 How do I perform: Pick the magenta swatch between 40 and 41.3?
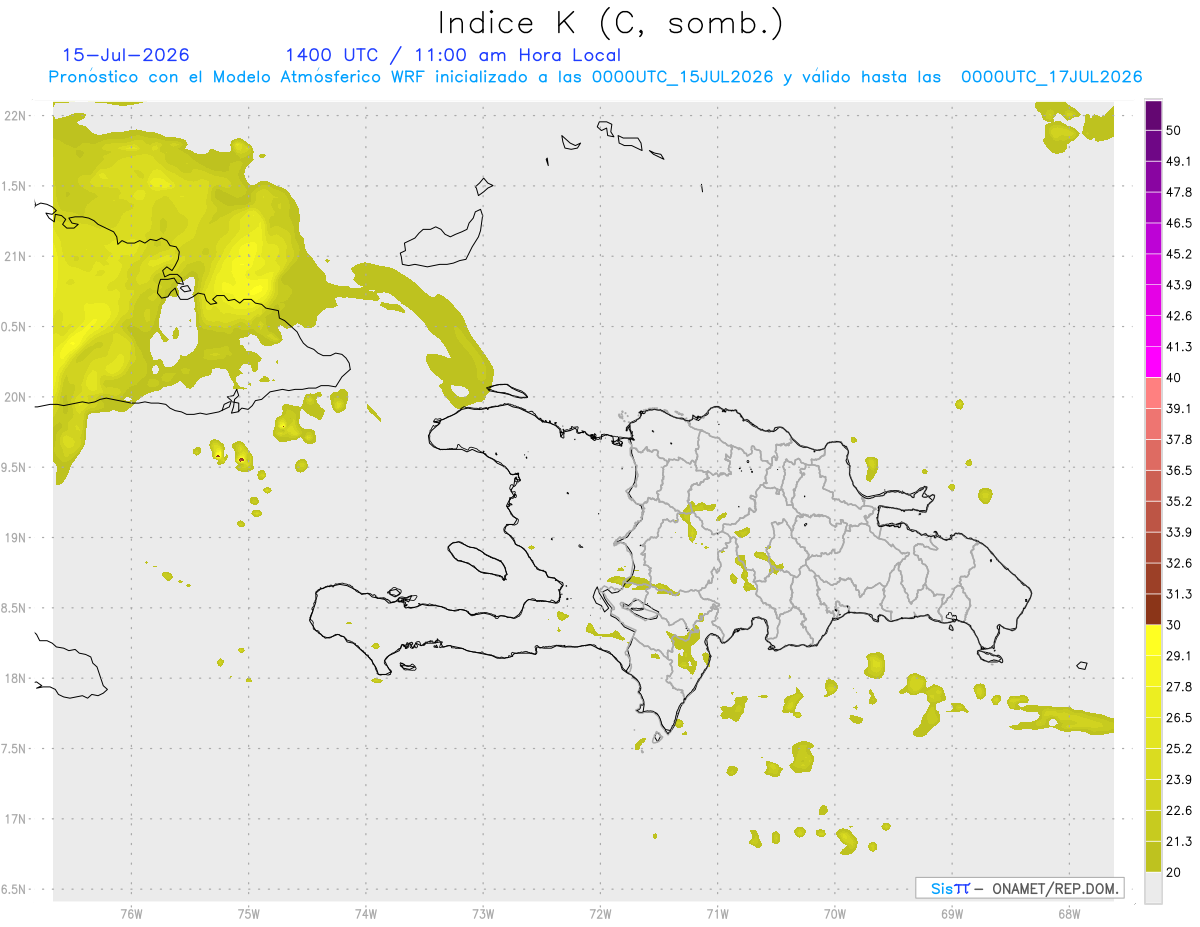tap(1153, 361)
